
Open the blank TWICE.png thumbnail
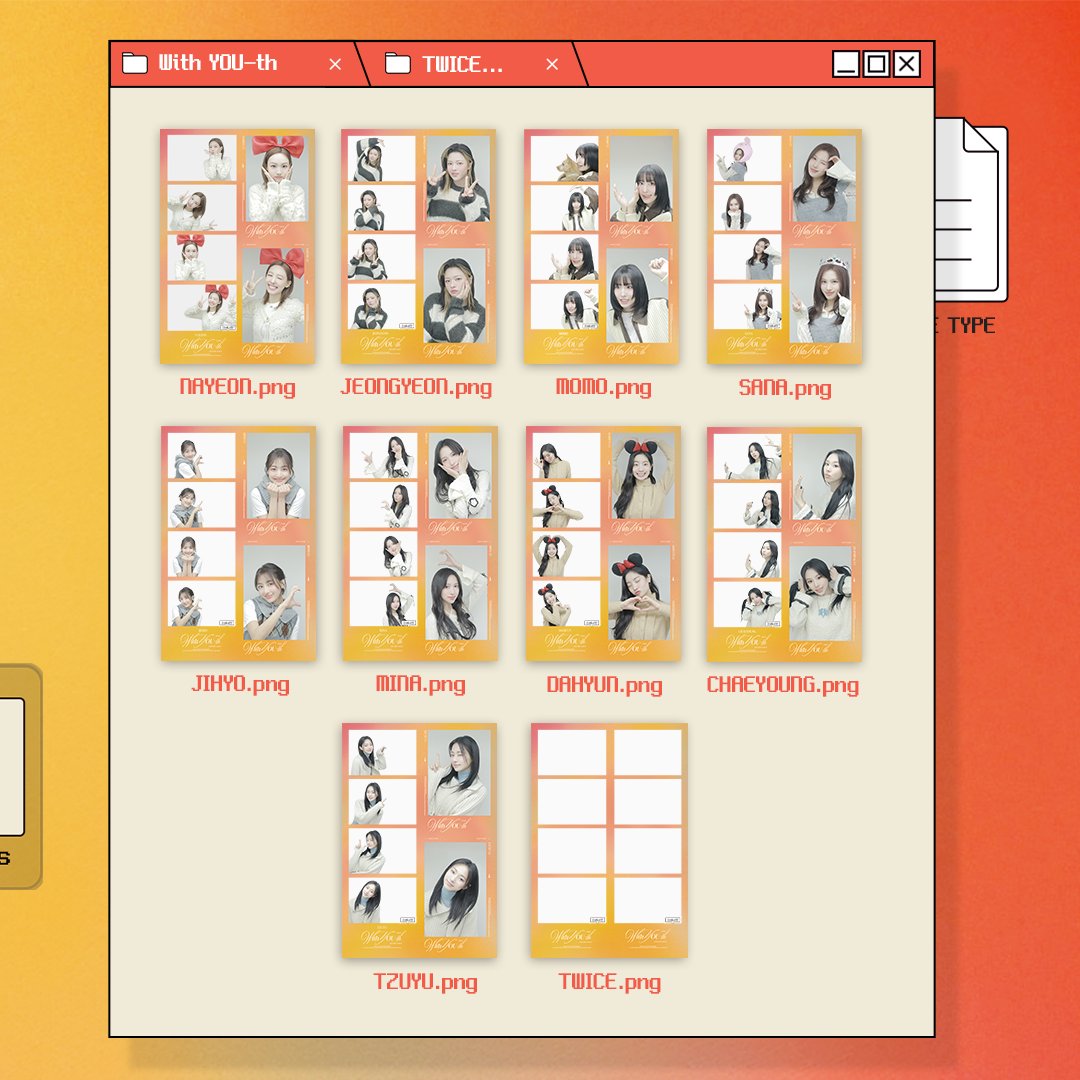click(x=610, y=840)
